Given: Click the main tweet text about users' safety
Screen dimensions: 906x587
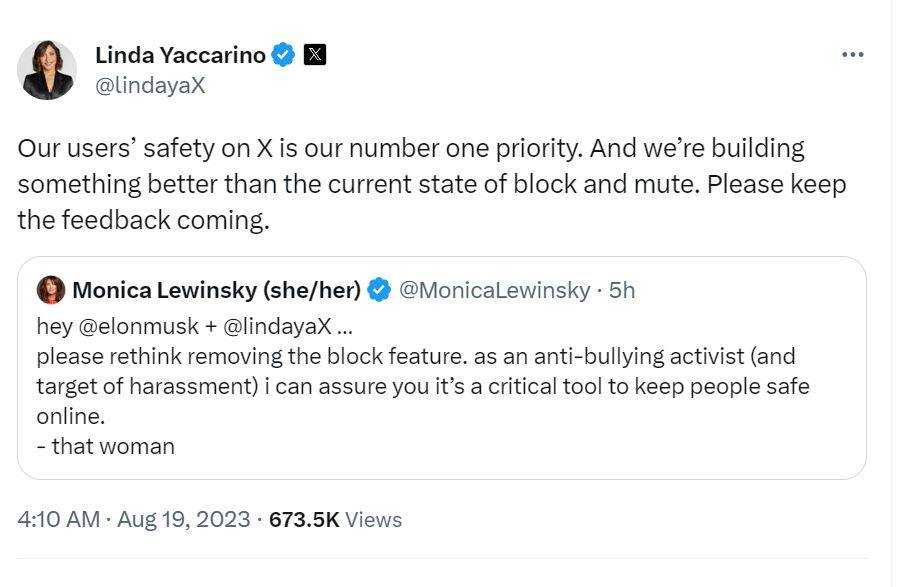Looking at the screenshot, I should pyautogui.click(x=432, y=184).
